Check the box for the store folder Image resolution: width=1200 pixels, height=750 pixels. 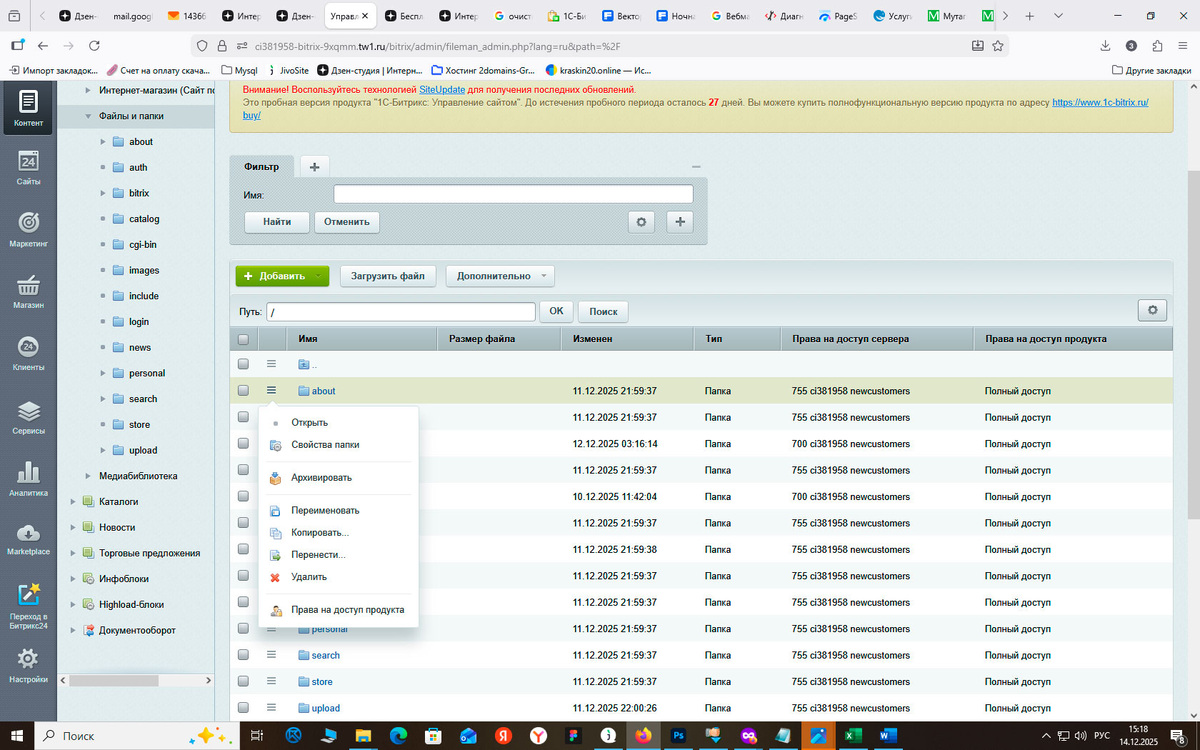coord(243,681)
